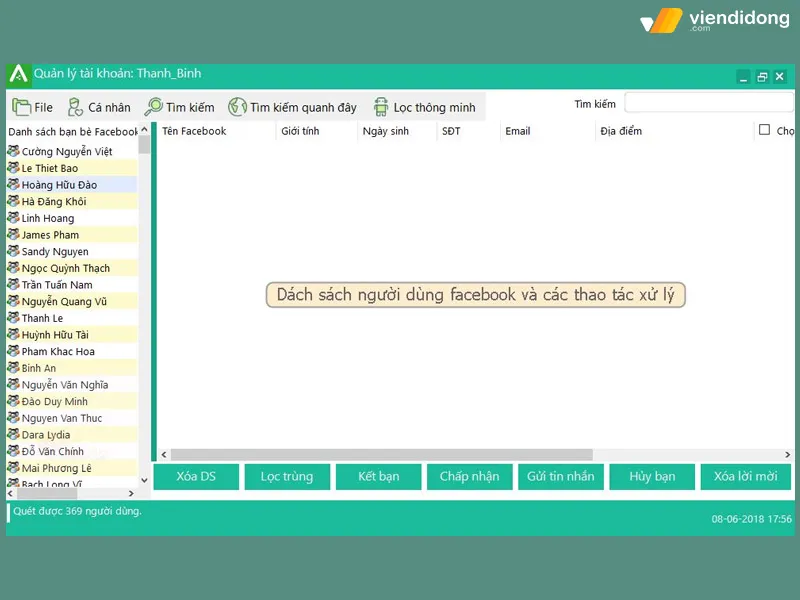Open the Tìm kiếm toolbar menu
Image resolution: width=800 pixels, height=600 pixels.
pyautogui.click(x=180, y=107)
